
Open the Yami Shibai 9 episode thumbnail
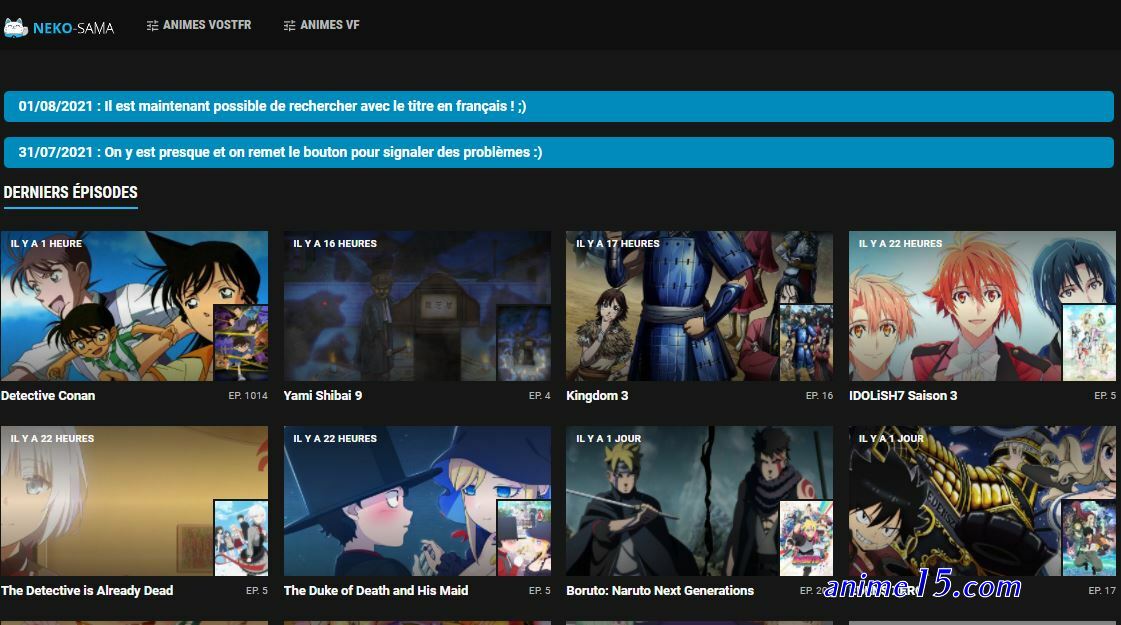[417, 305]
